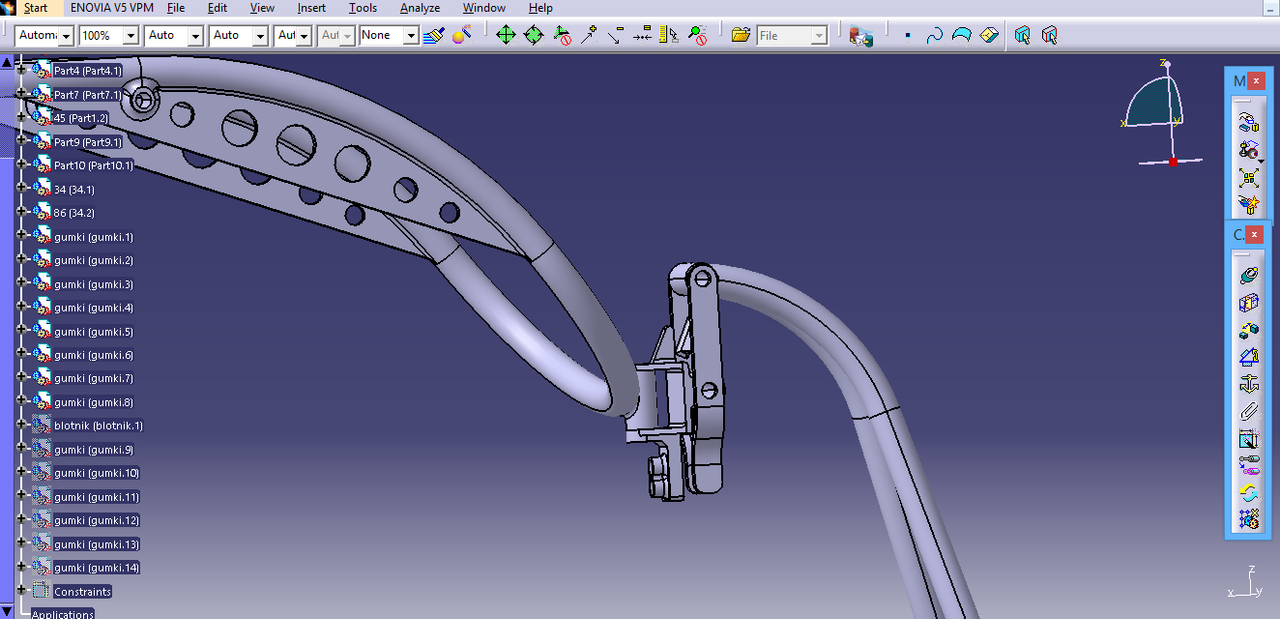Click the yellow open folder icon
This screenshot has height=619, width=1280.
coord(741,35)
